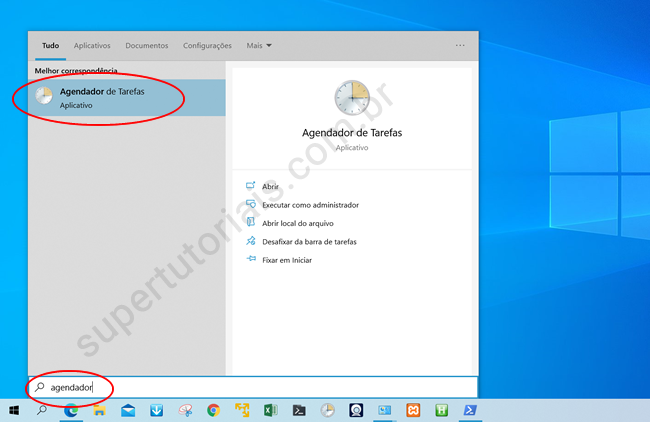Select Executar como administrador

[x=309, y=205]
